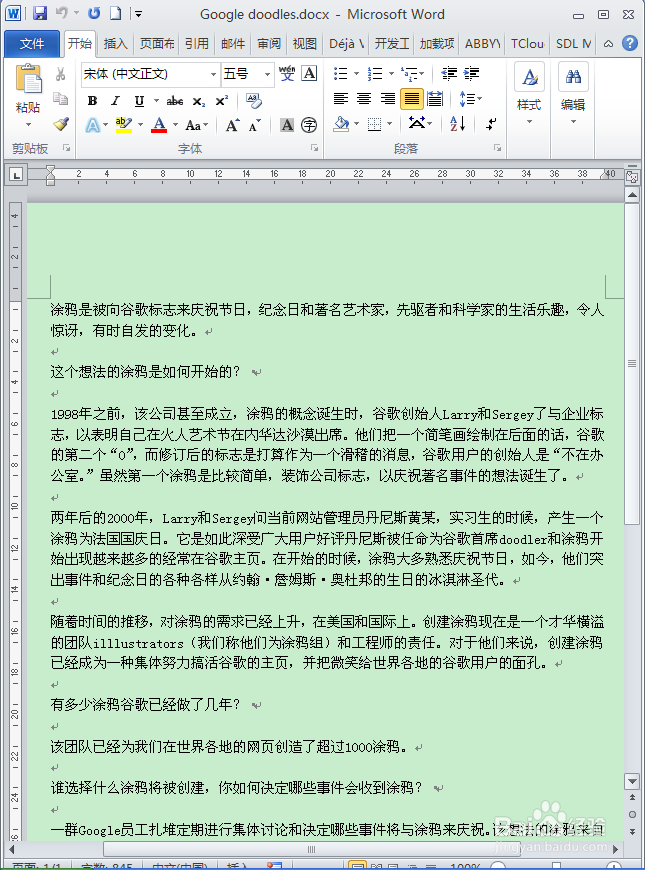Align text left
The image size is (645, 870).
click(x=340, y=99)
